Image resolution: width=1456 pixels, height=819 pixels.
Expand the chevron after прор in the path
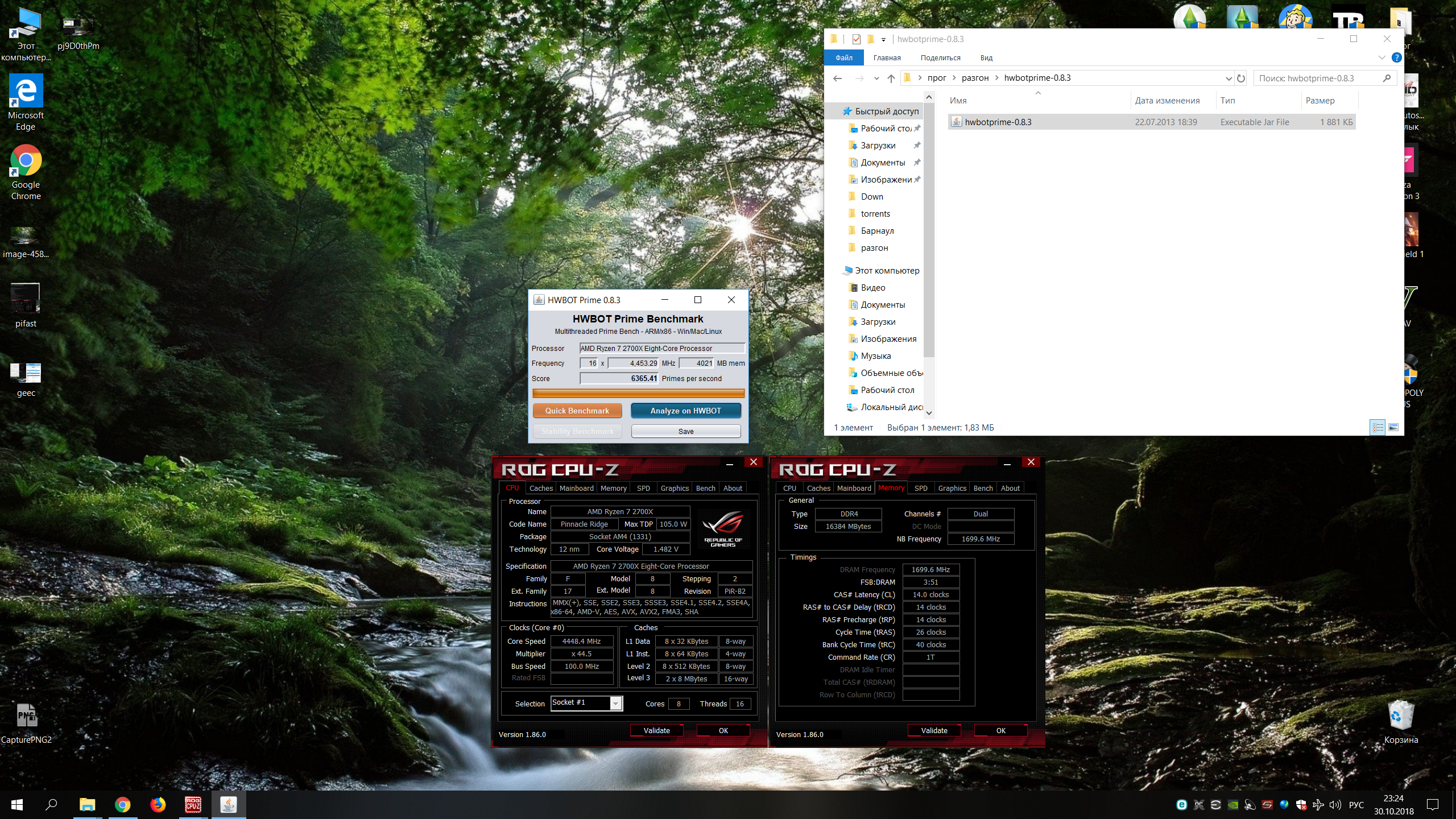tap(954, 78)
